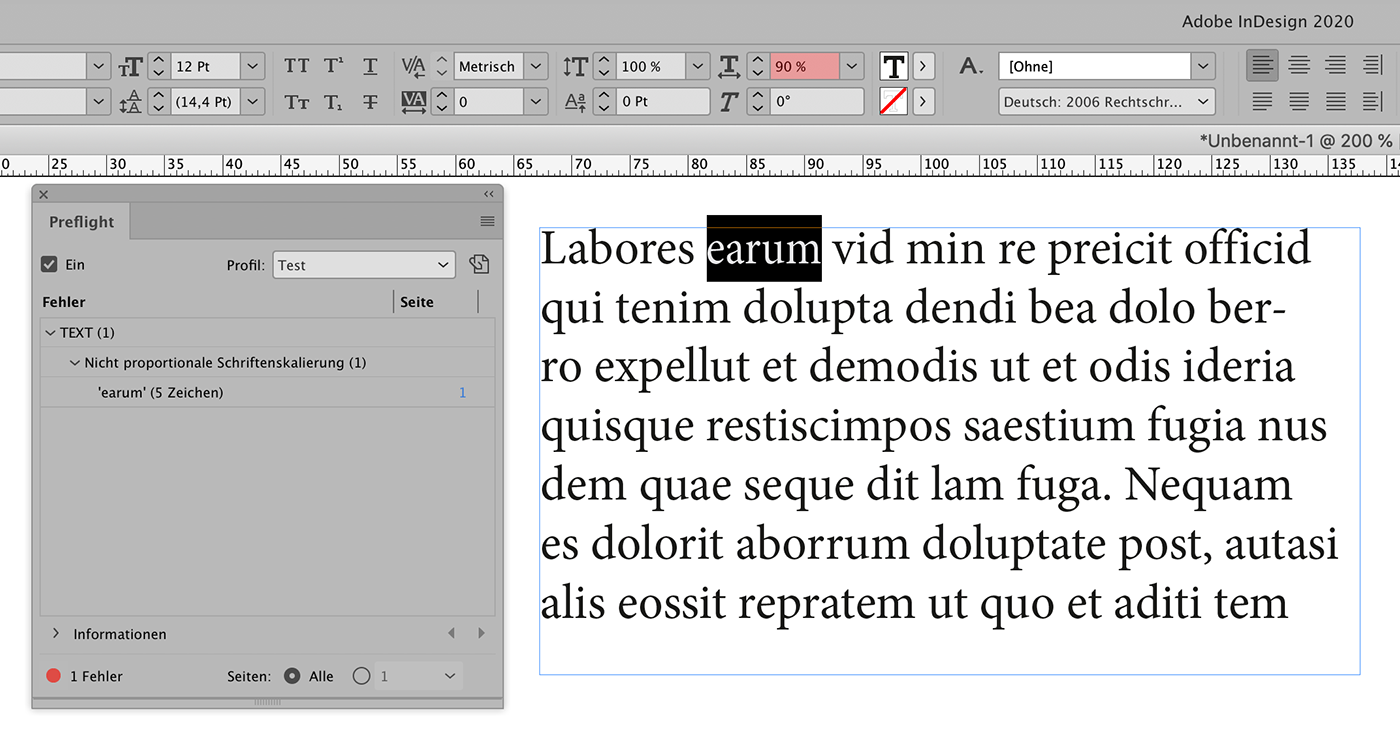The width and height of the screenshot is (1400, 735).
Task: Open the stroke swatch flyout arrow
Action: [x=923, y=102]
